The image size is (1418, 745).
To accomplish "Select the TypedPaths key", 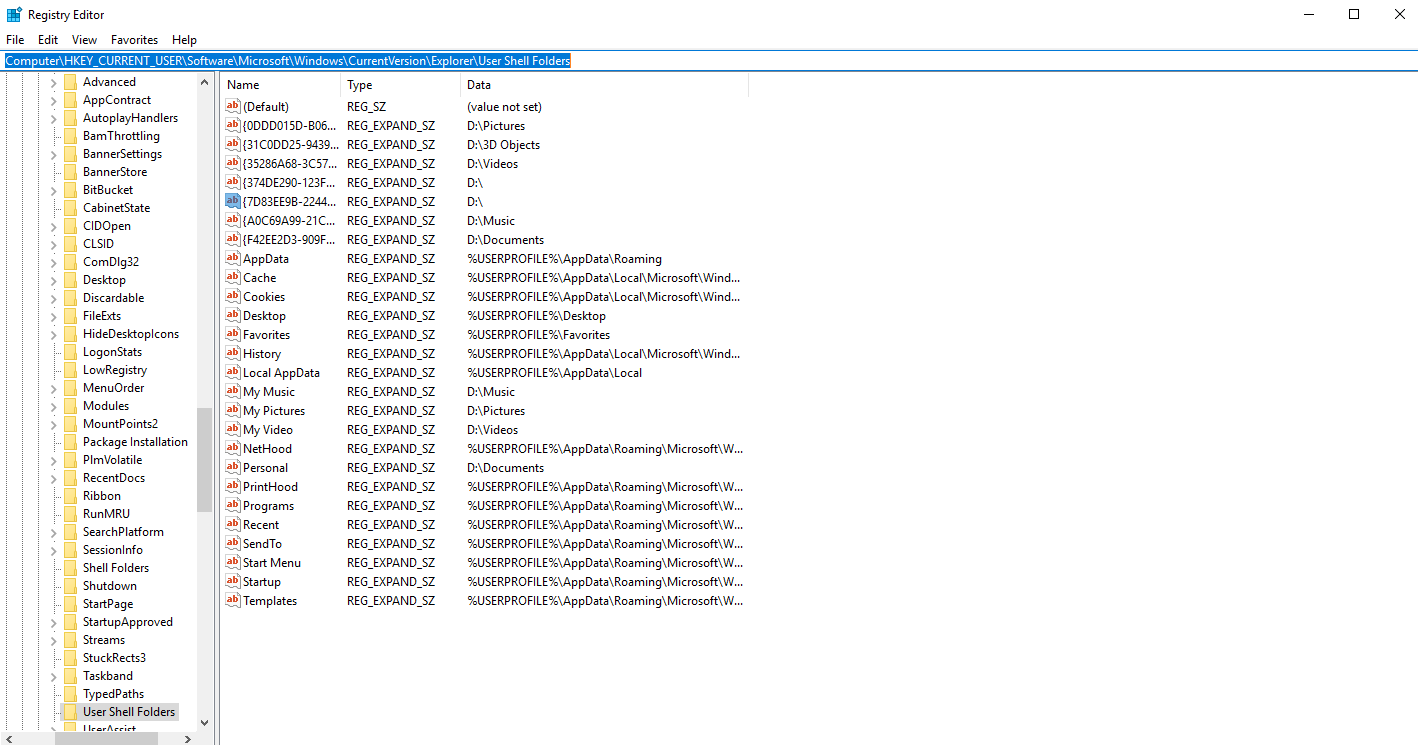I will click(x=113, y=694).
